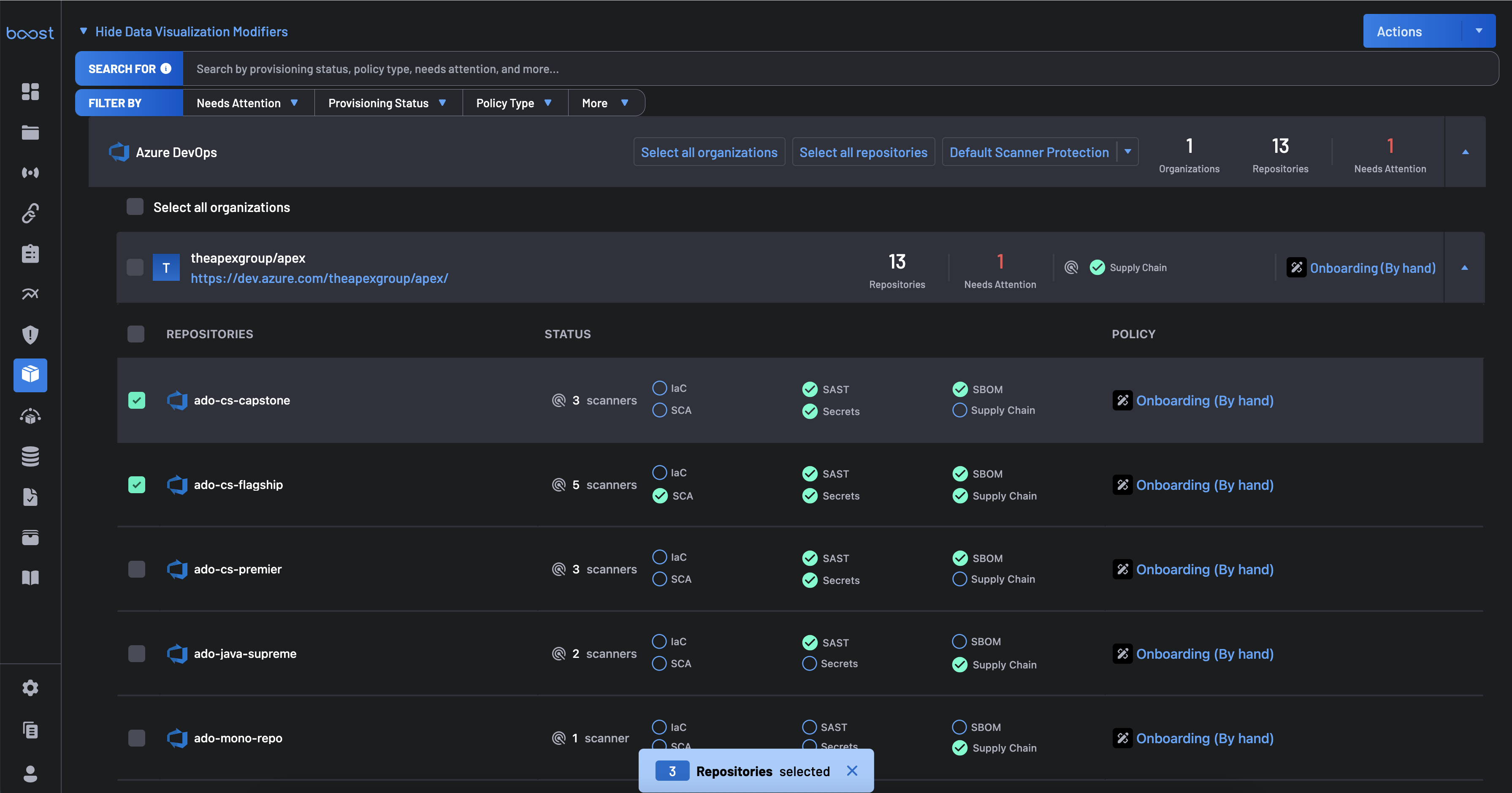
Task: Open organization Onboarding (By hand) policy link
Action: pyautogui.click(x=1373, y=268)
